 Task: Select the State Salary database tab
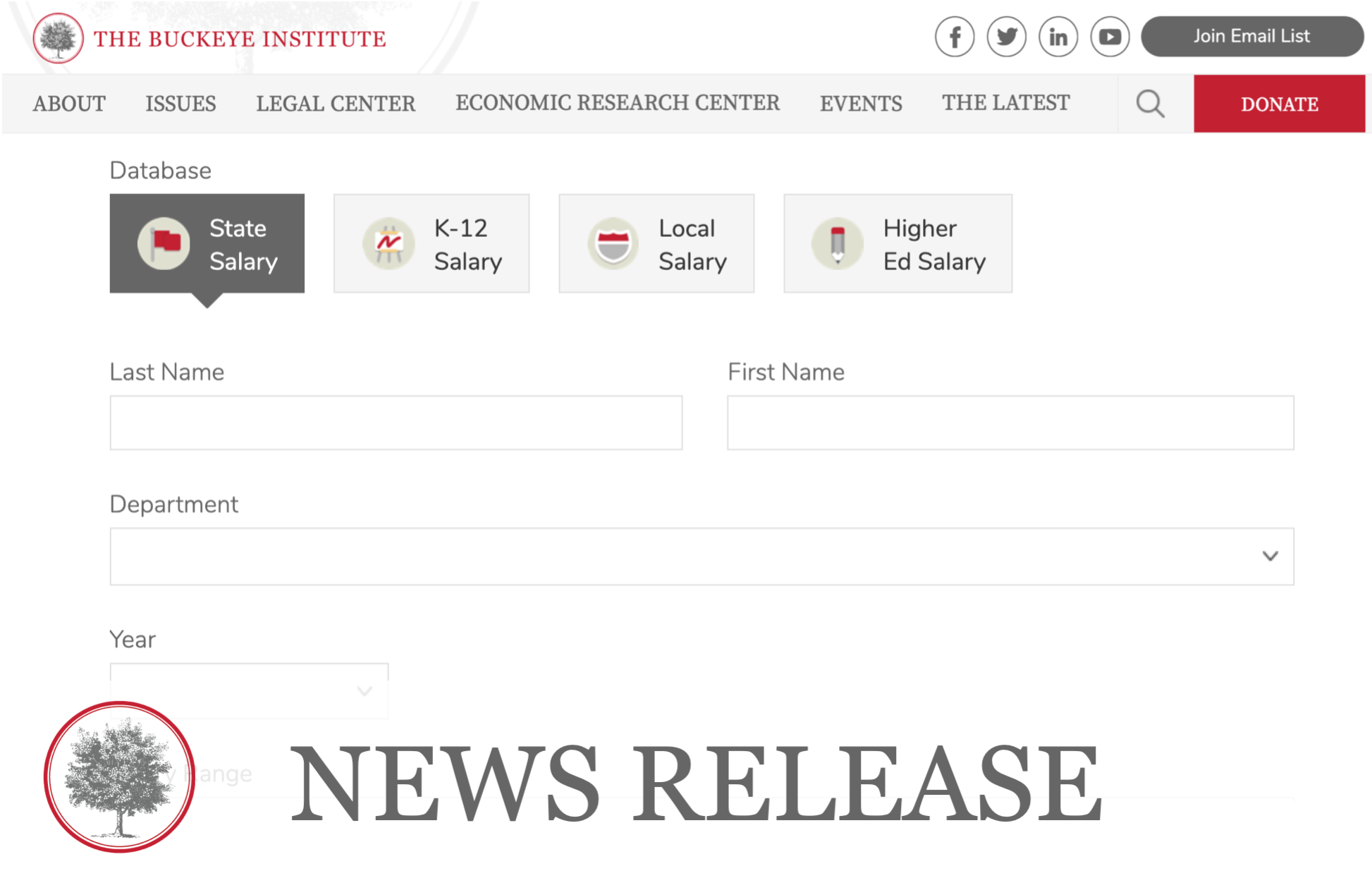coord(207,243)
